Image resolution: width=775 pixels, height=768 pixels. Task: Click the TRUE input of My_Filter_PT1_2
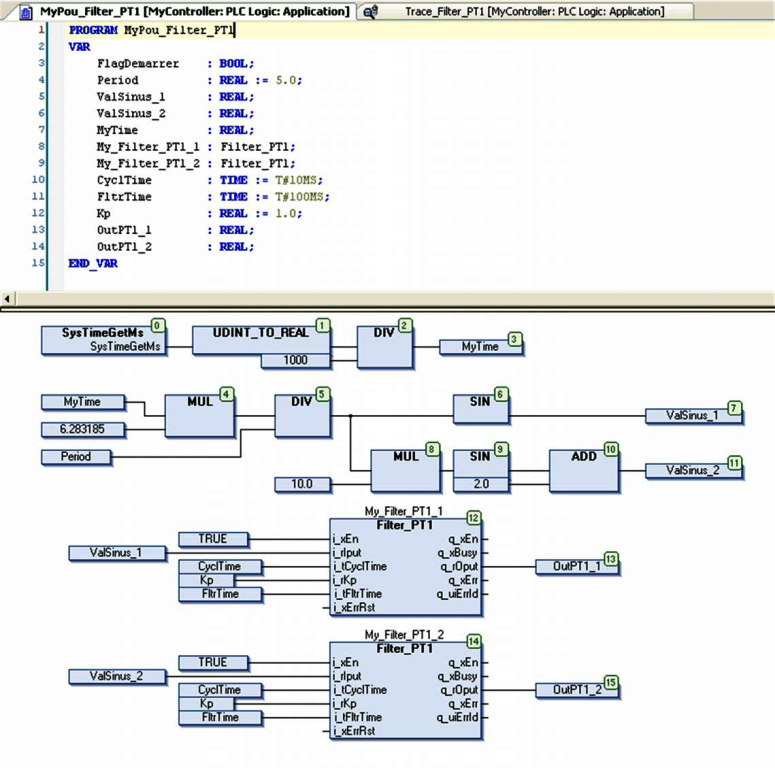point(213,663)
